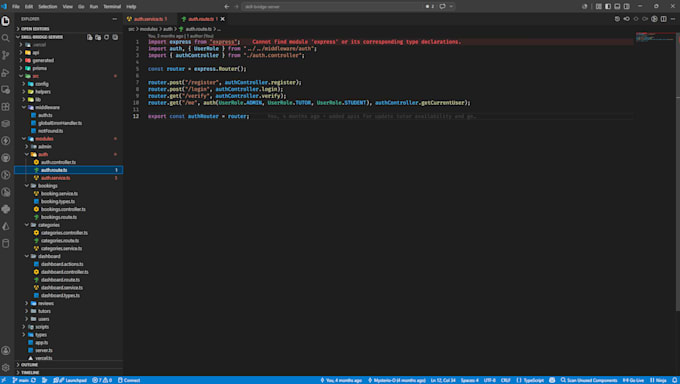The width and height of the screenshot is (680, 384).
Task: Expand the OUTLINE section
Action: click(x=69, y=365)
